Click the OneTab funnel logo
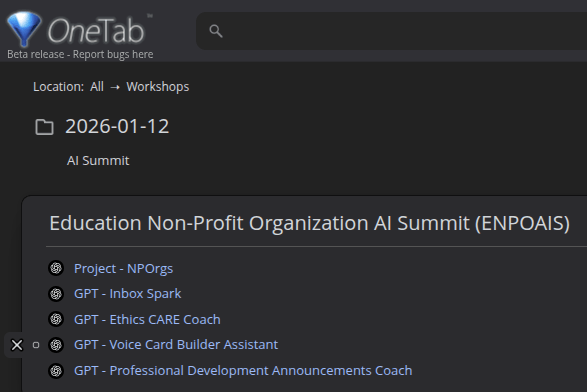This screenshot has width=587, height=392. (x=24, y=29)
